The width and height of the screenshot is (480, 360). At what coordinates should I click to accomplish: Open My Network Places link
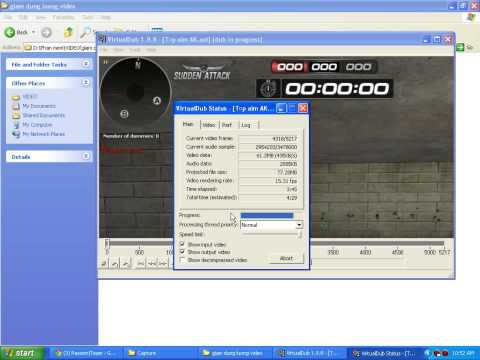(x=43, y=134)
